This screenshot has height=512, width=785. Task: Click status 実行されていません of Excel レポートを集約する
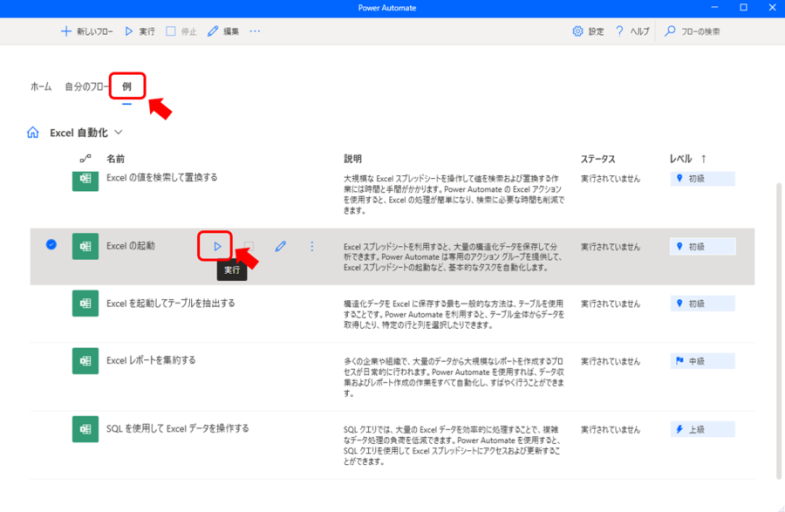(610, 361)
